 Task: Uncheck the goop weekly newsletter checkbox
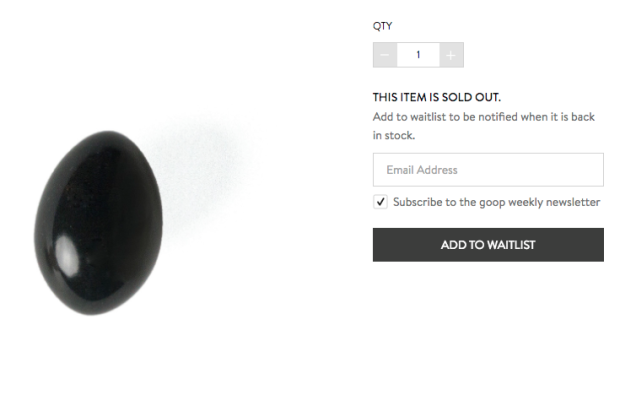click(380, 202)
